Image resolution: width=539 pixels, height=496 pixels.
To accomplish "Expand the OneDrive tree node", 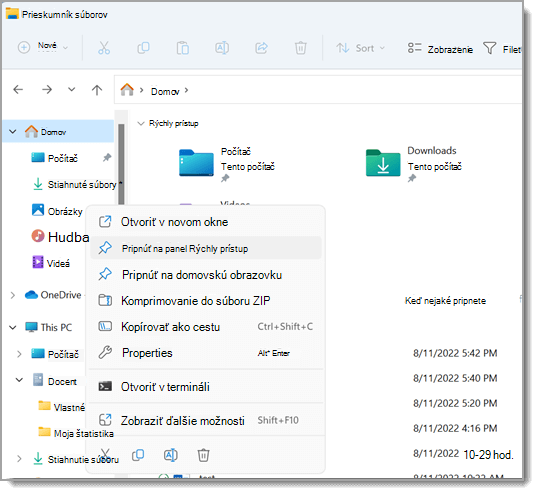I will pos(13,295).
